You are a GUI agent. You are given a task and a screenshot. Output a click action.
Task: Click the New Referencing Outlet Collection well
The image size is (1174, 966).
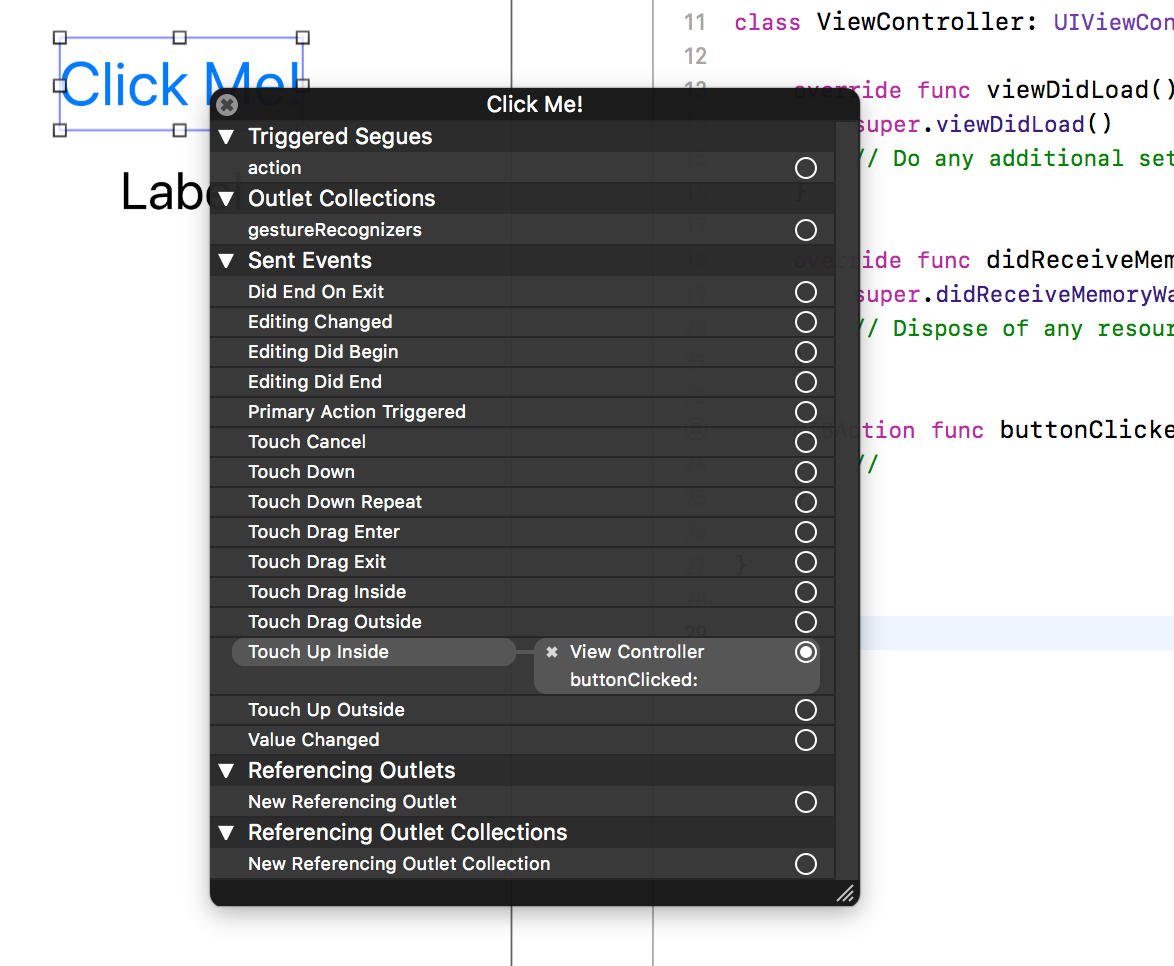pyautogui.click(x=806, y=863)
